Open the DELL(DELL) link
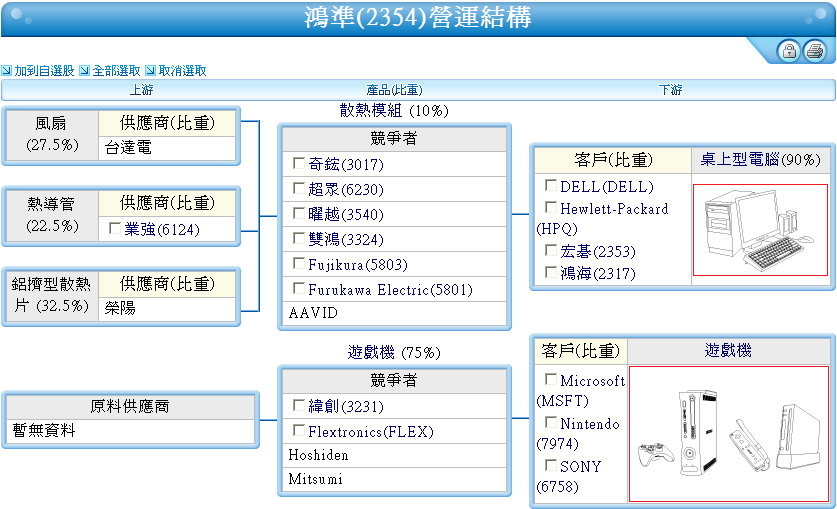Viewport: 837px width, 509px height. (607, 187)
